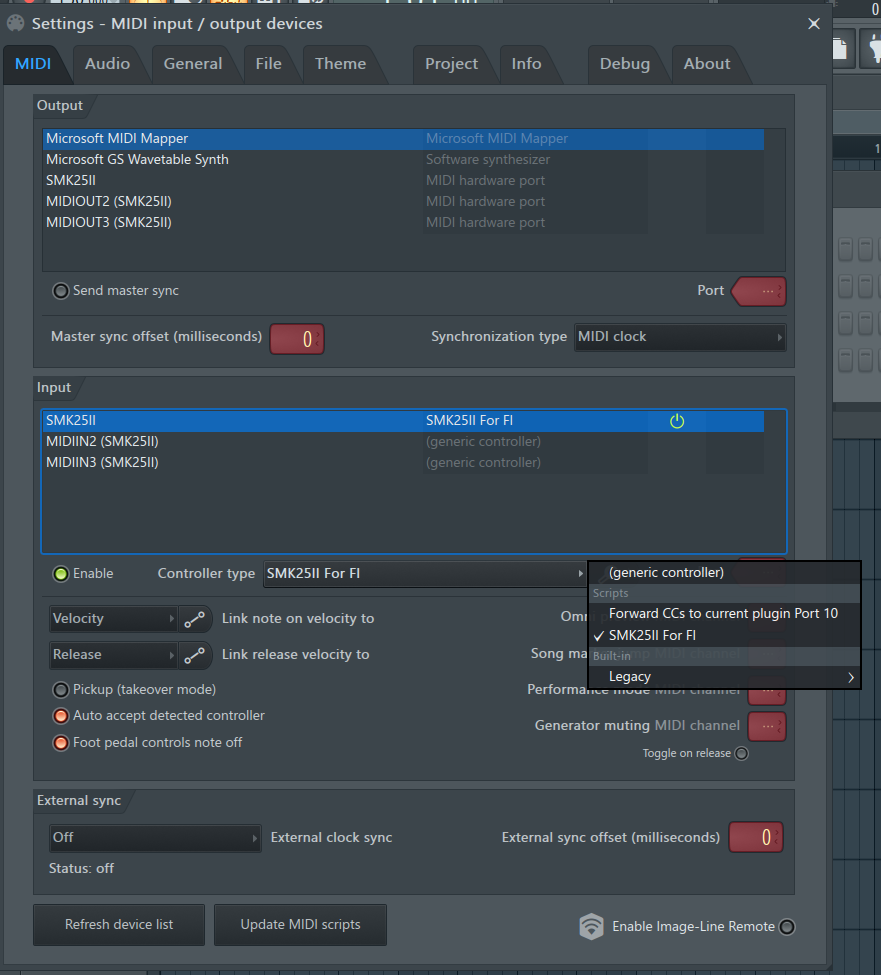881x975 pixels.
Task: Click the Settings palette icon in title bar
Action: coord(16,24)
